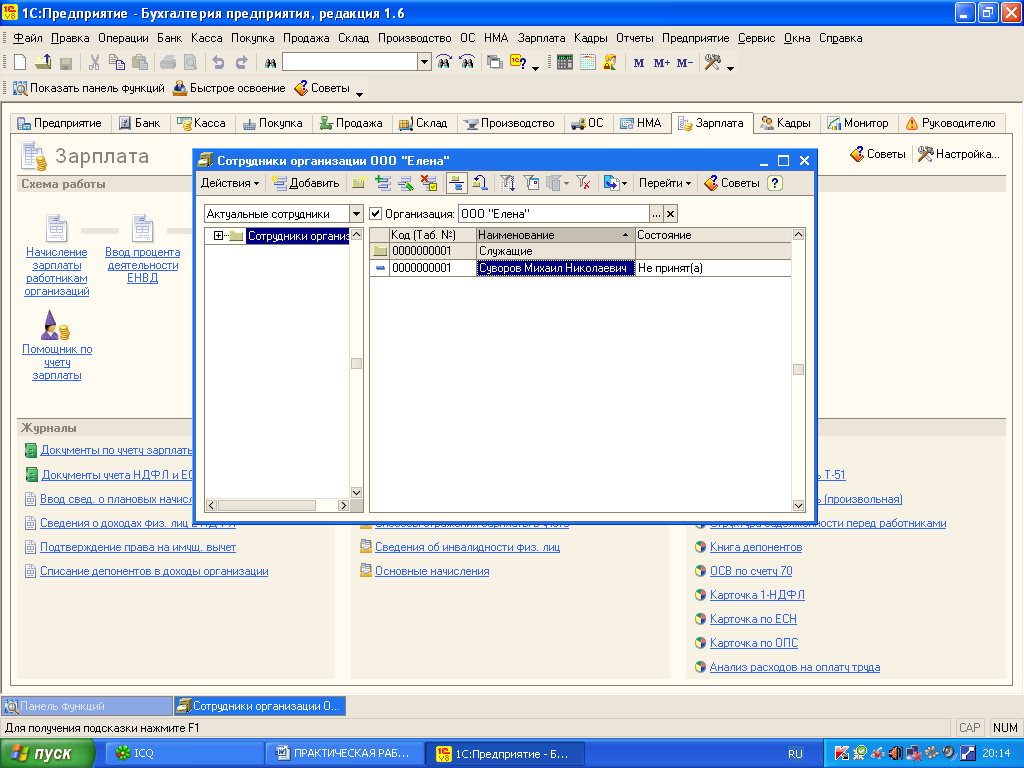
Task: Open the Актуальные сотрудники dropdown
Action: 356,214
